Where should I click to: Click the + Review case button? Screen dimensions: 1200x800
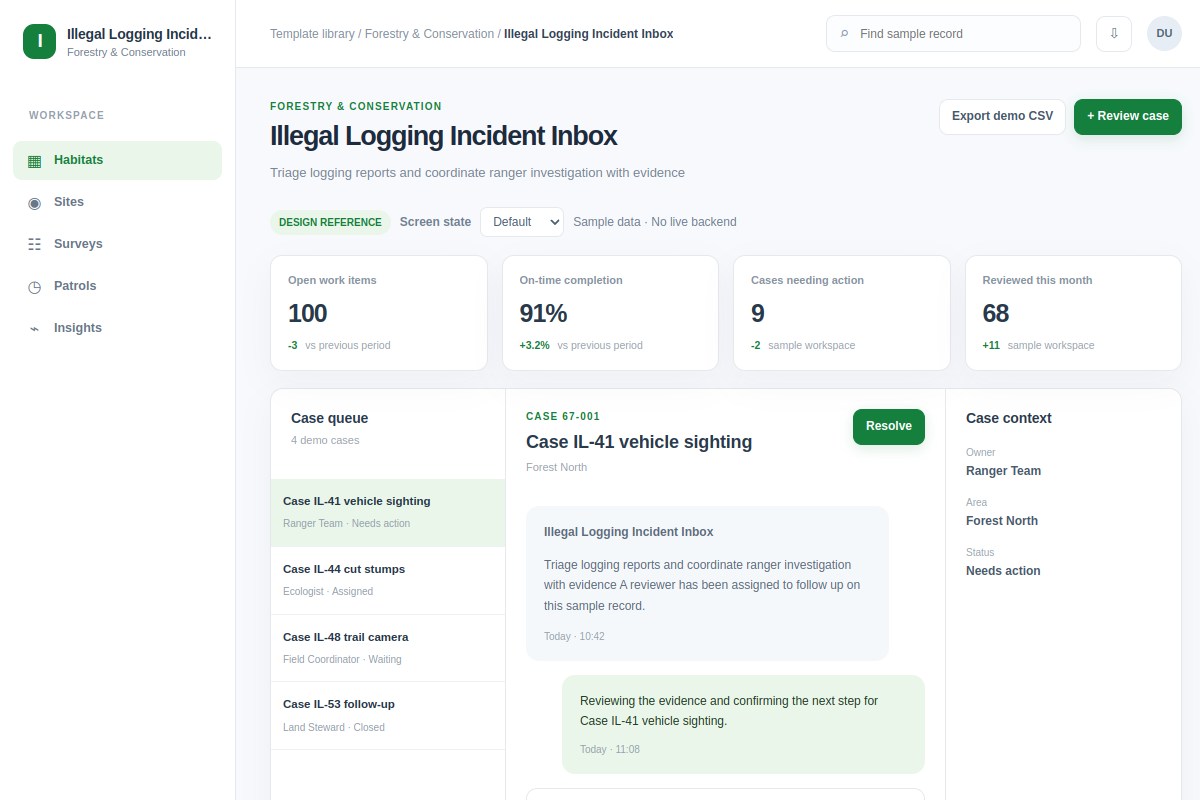coord(1128,116)
